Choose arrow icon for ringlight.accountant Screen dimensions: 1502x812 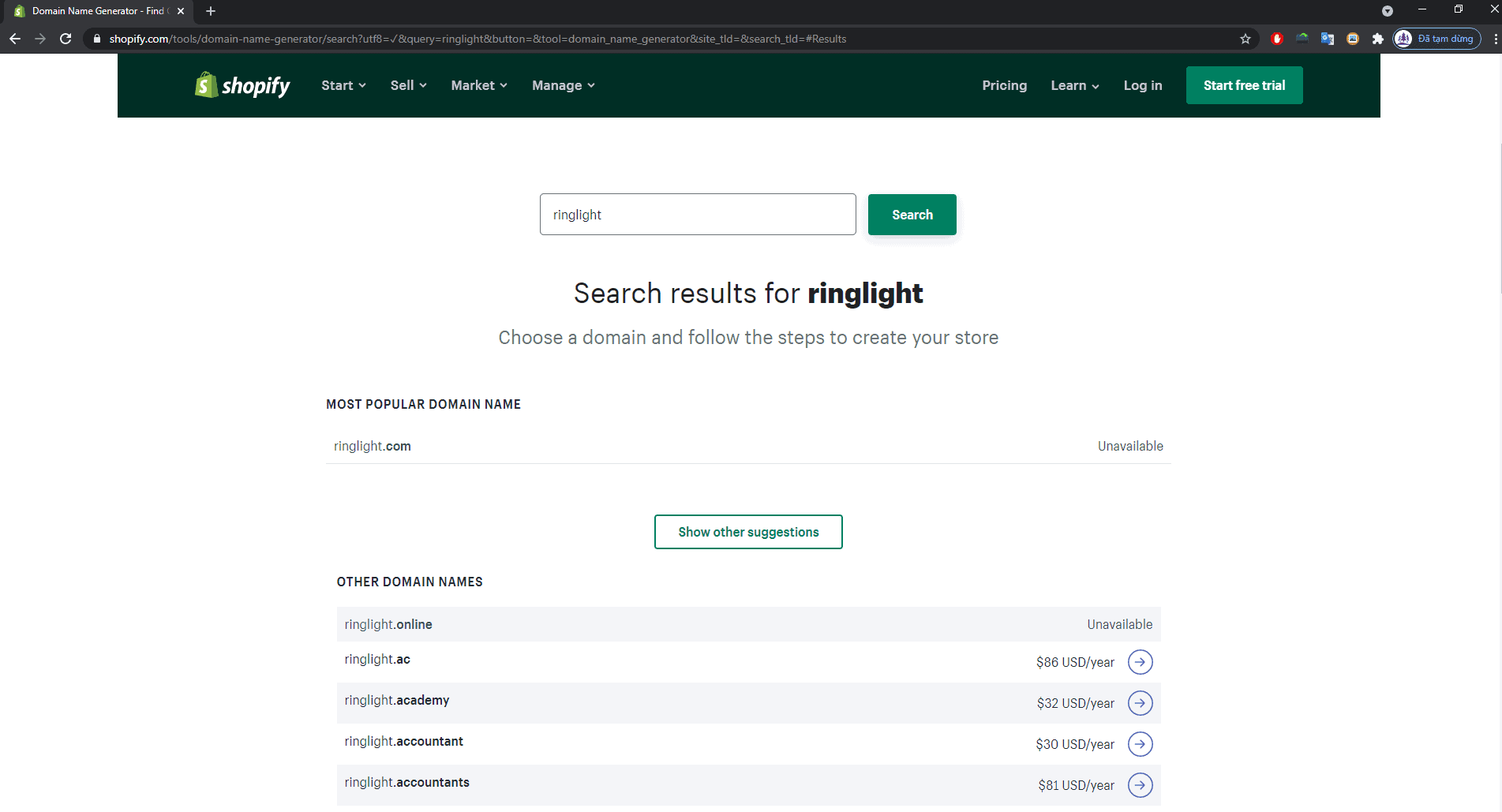(x=1140, y=744)
